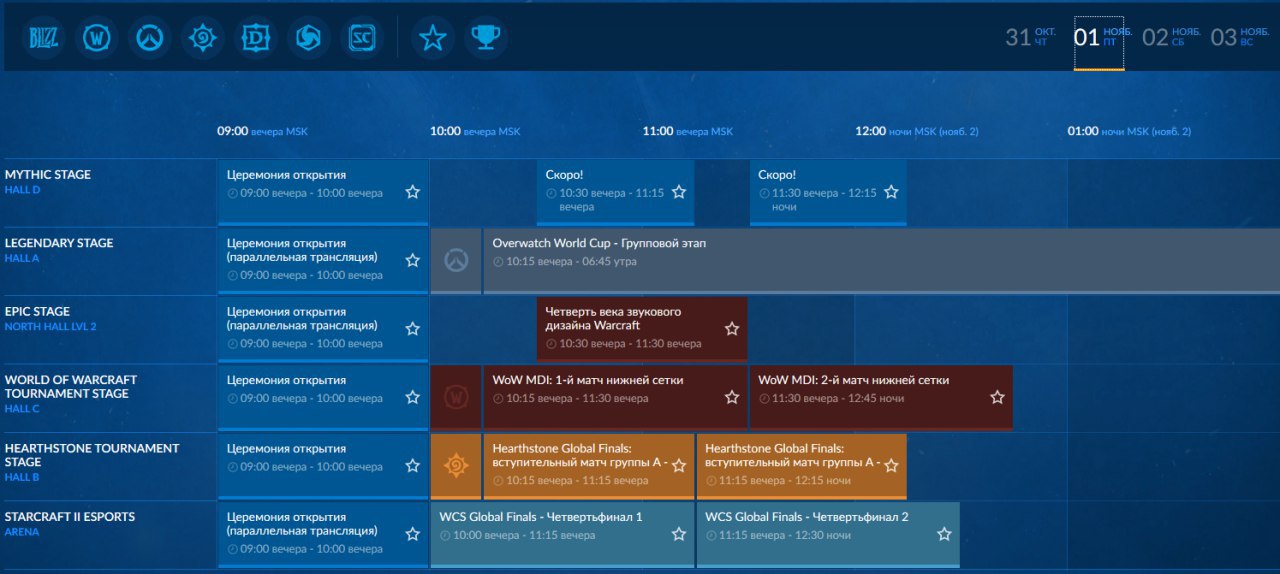Select Hearthstone Tournament Stage Hall B label
Image resolution: width=1280 pixels, height=574 pixels.
pos(92,462)
